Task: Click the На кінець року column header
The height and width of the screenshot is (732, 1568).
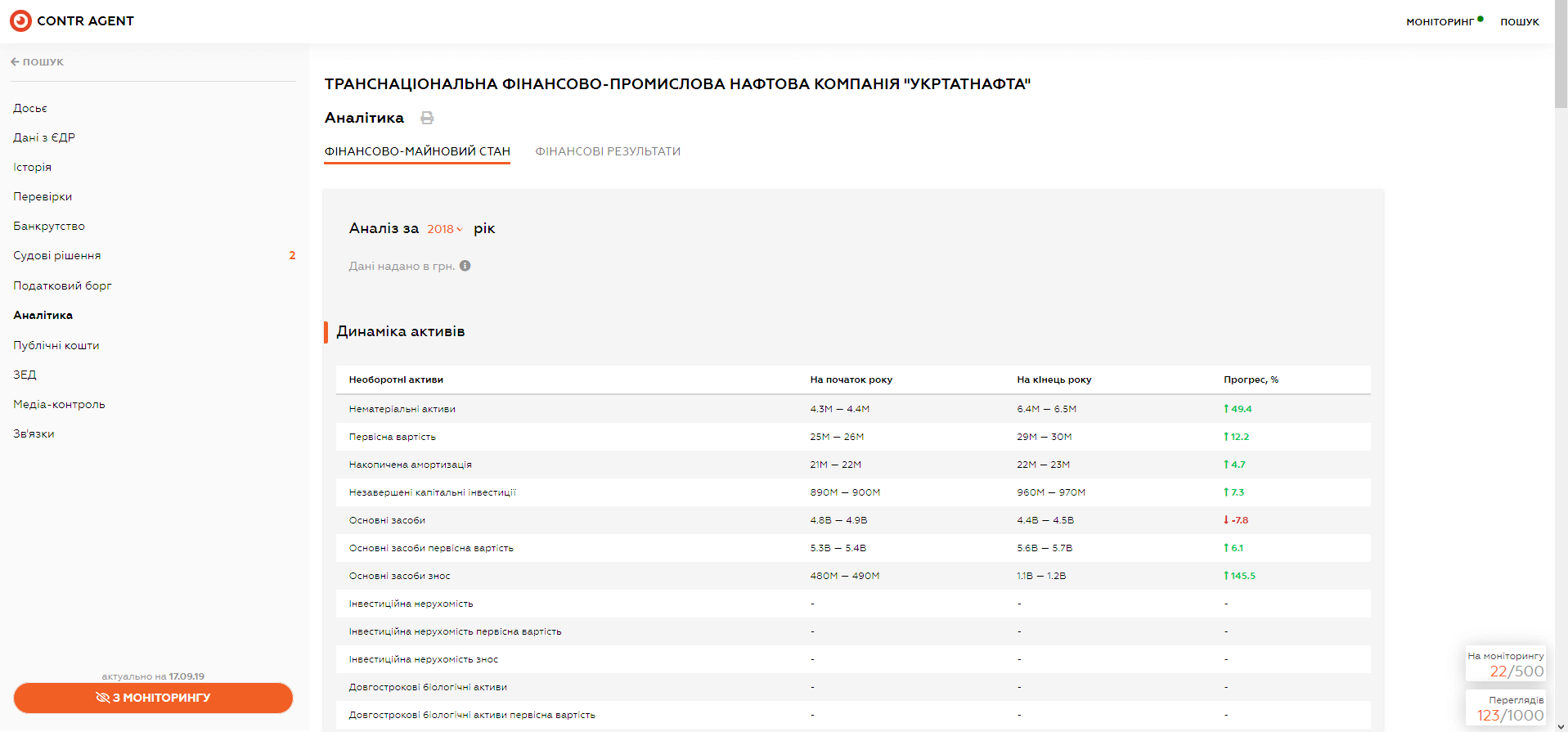Action: click(1054, 379)
